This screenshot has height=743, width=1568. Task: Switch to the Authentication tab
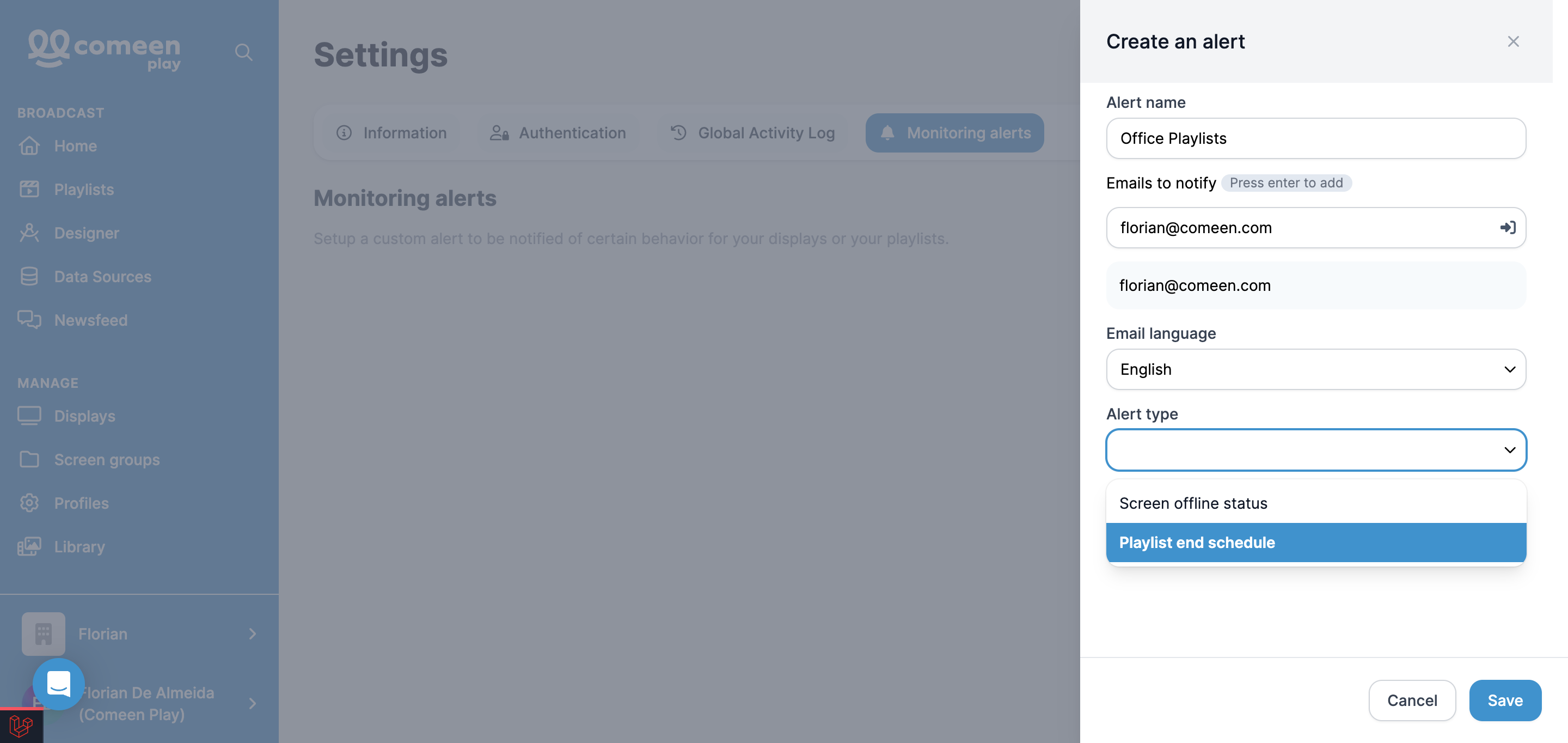pyautogui.click(x=558, y=133)
